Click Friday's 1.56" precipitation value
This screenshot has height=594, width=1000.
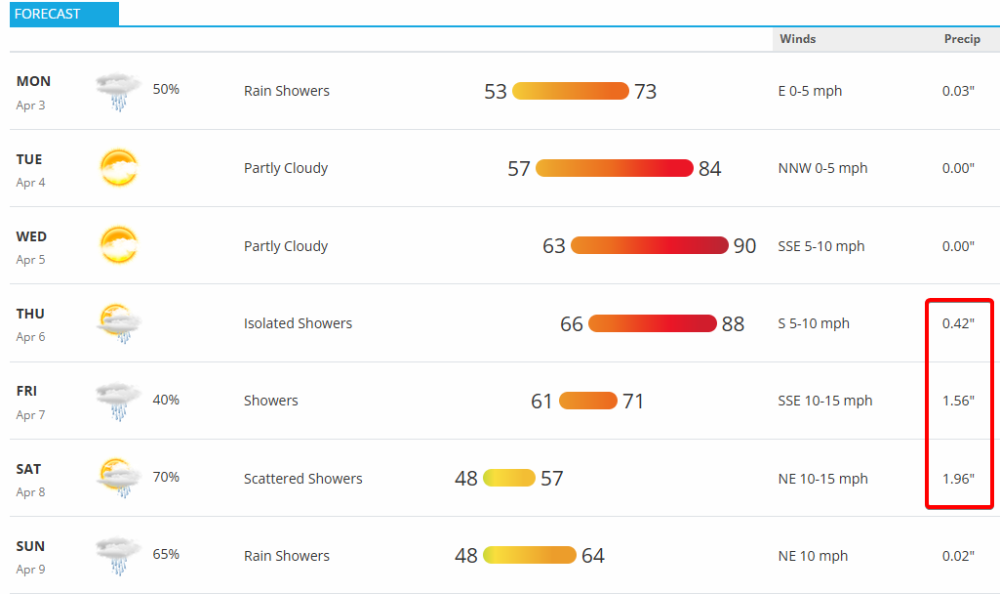point(958,401)
